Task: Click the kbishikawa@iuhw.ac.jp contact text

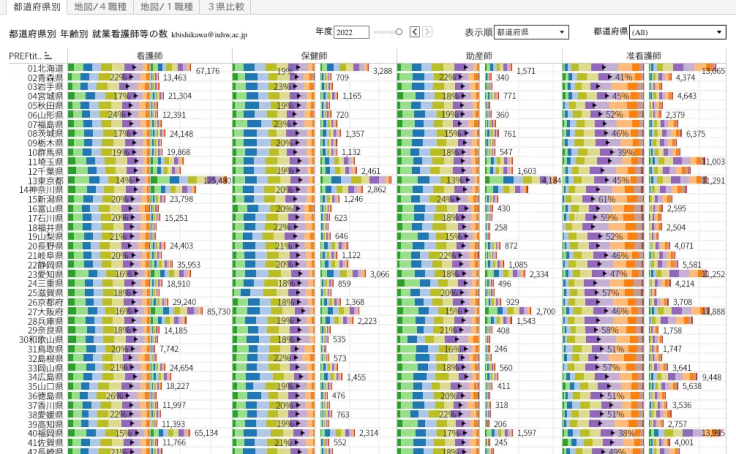Action: coord(209,35)
